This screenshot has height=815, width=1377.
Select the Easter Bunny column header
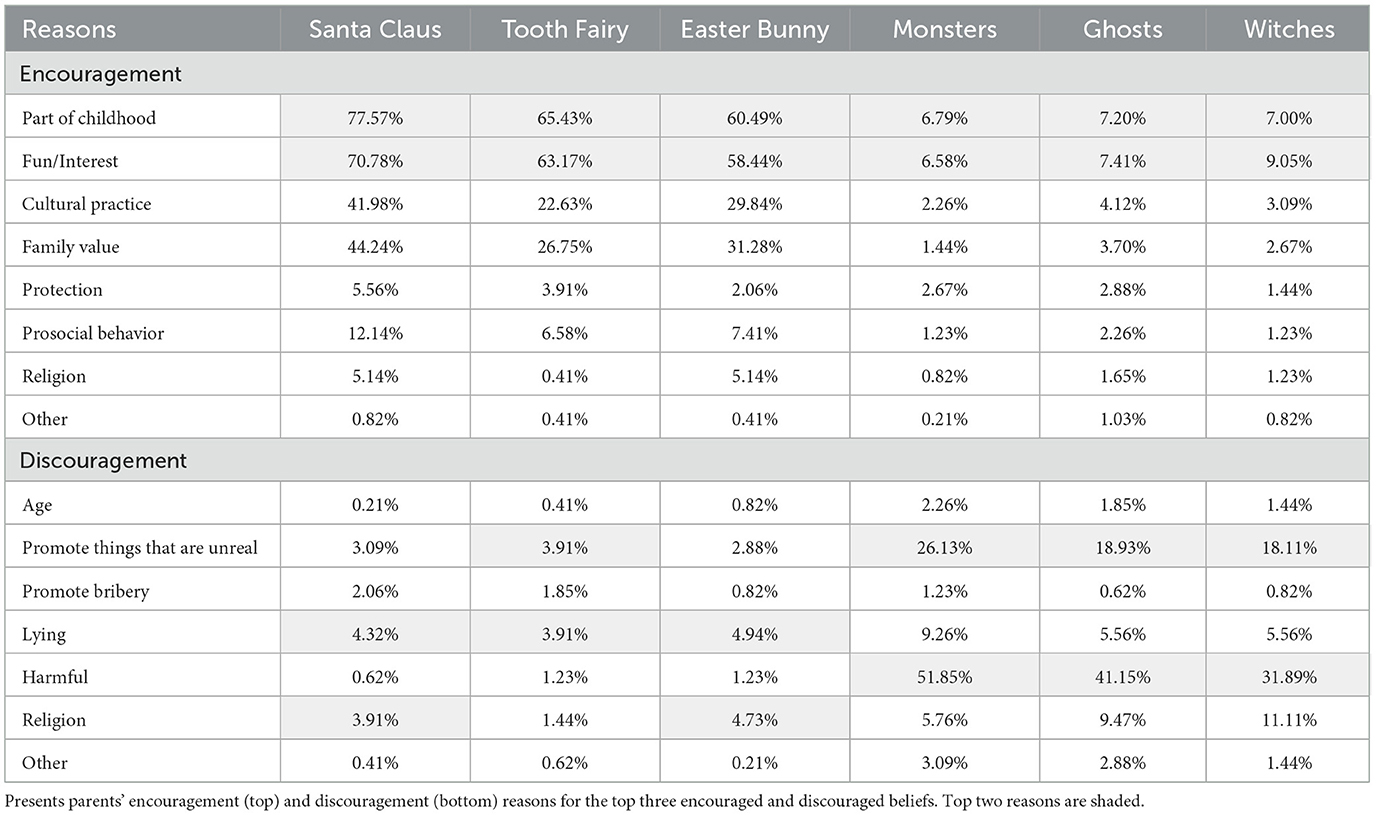click(x=755, y=29)
